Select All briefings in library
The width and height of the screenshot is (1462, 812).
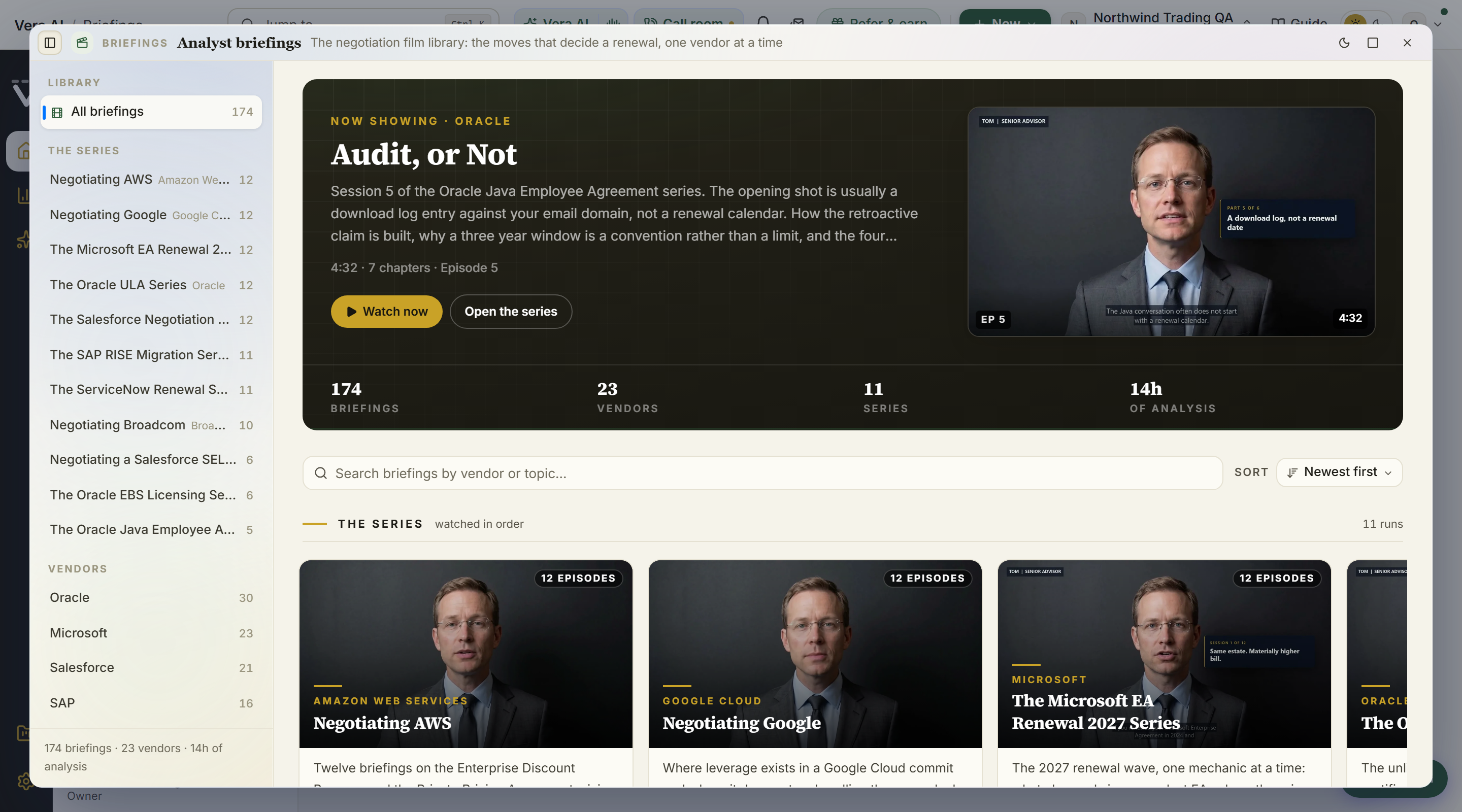pyautogui.click(x=151, y=112)
